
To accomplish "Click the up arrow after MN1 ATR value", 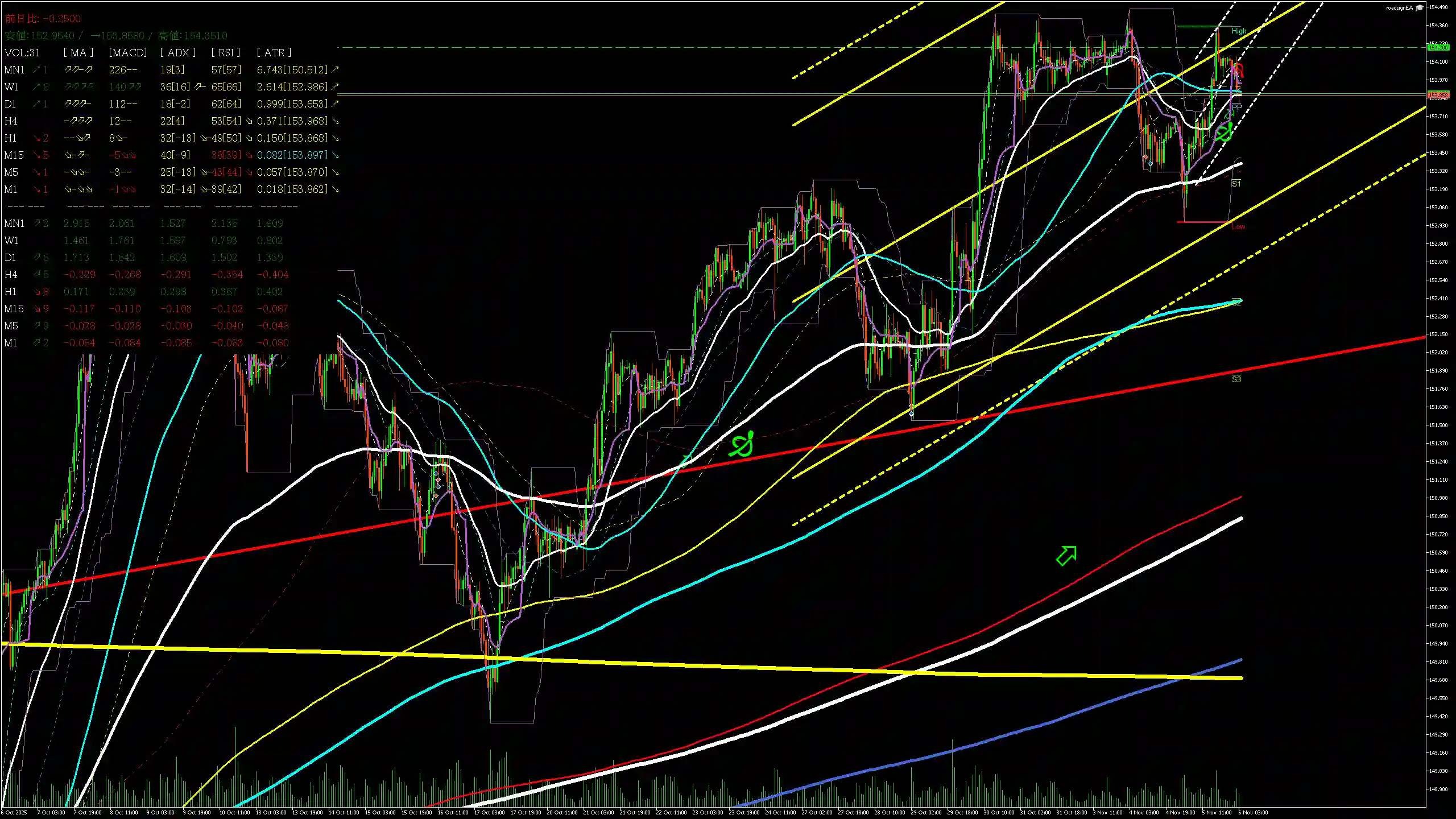I will pos(335,69).
